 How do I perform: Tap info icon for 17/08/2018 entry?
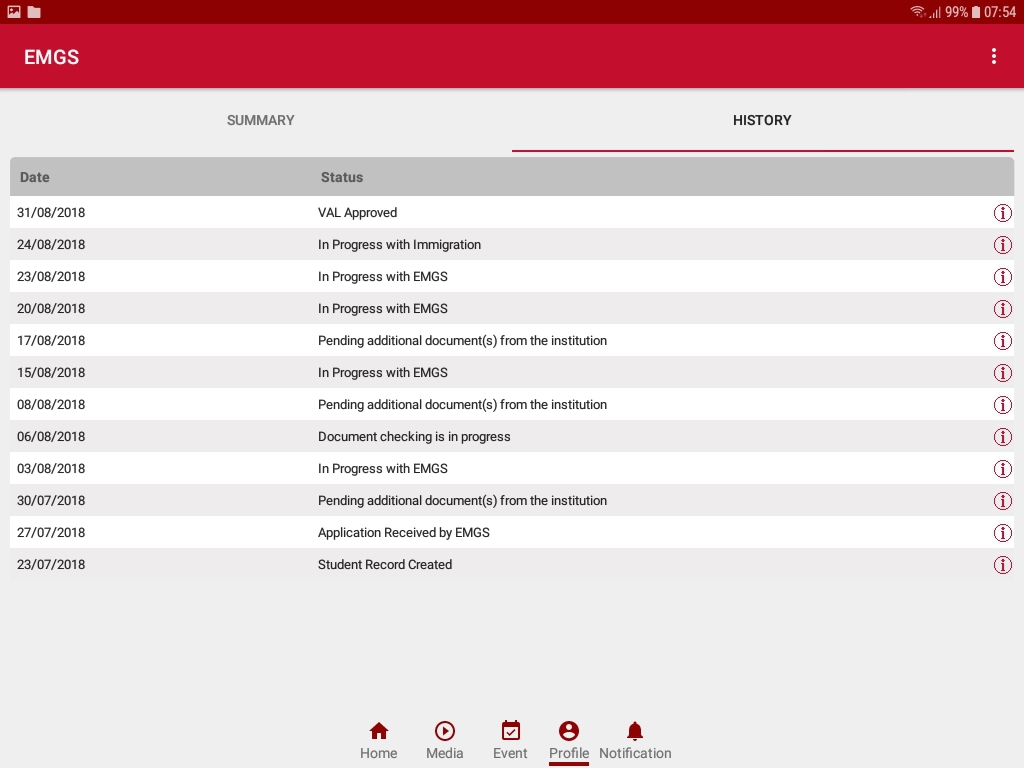tap(1002, 341)
